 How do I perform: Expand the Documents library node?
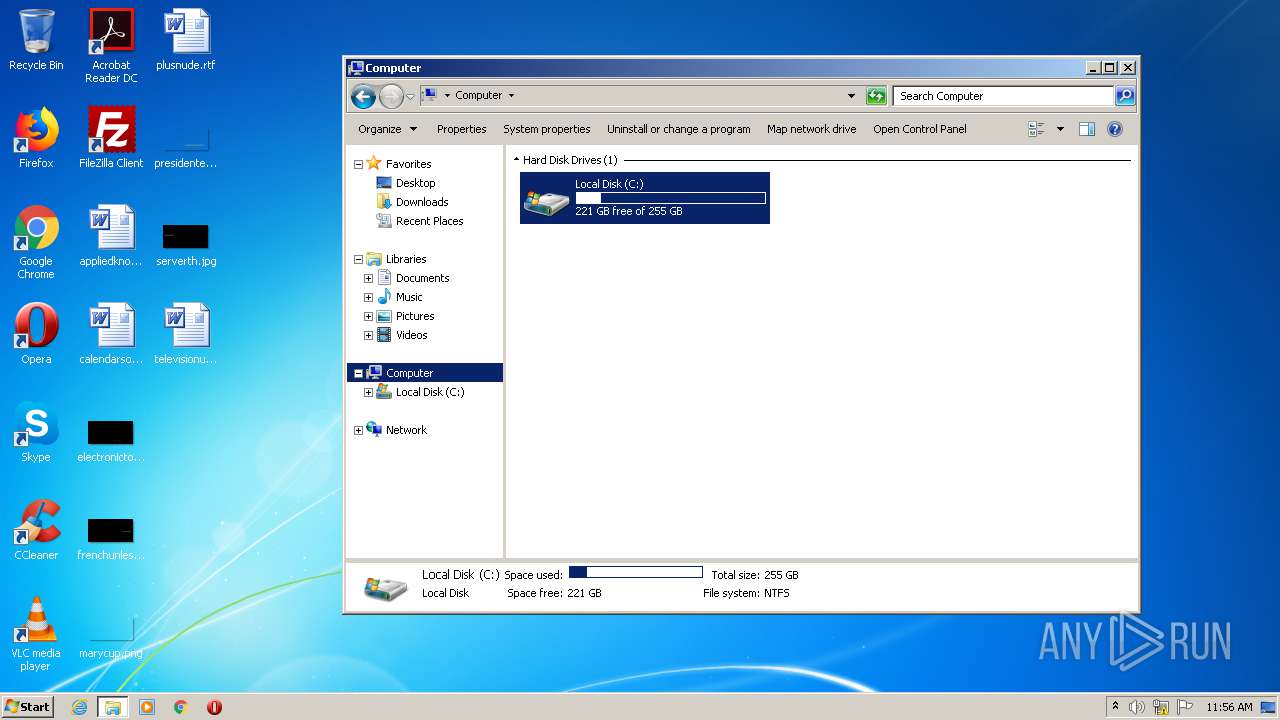pos(369,278)
